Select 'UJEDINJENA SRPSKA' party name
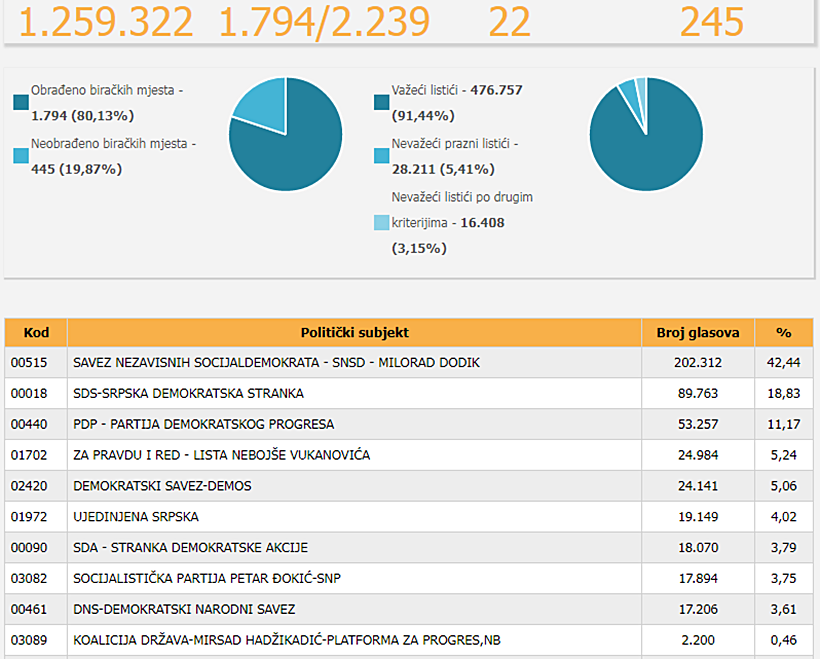820x659 pixels. pos(136,517)
